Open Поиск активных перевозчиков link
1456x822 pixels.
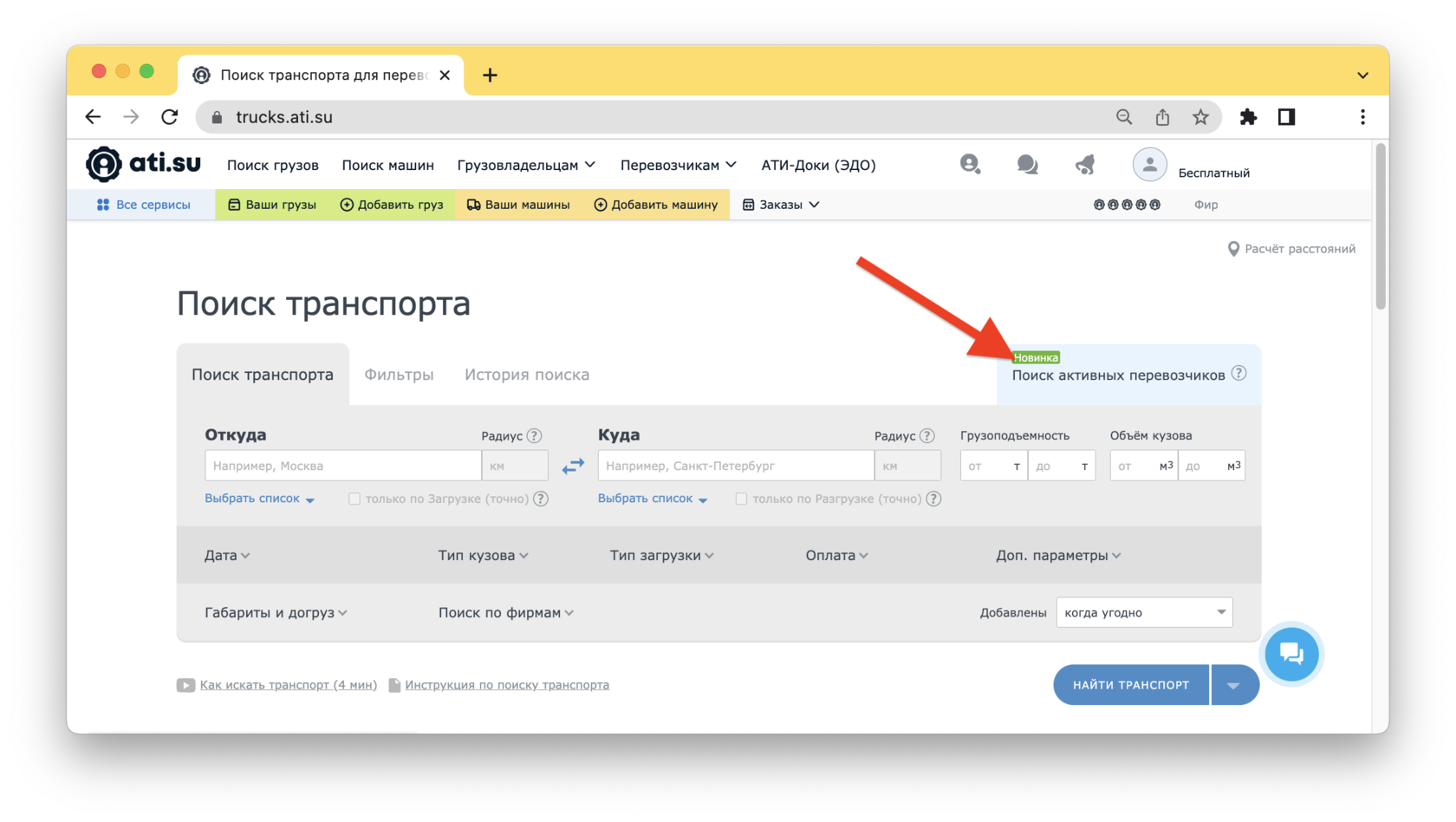tap(1119, 375)
